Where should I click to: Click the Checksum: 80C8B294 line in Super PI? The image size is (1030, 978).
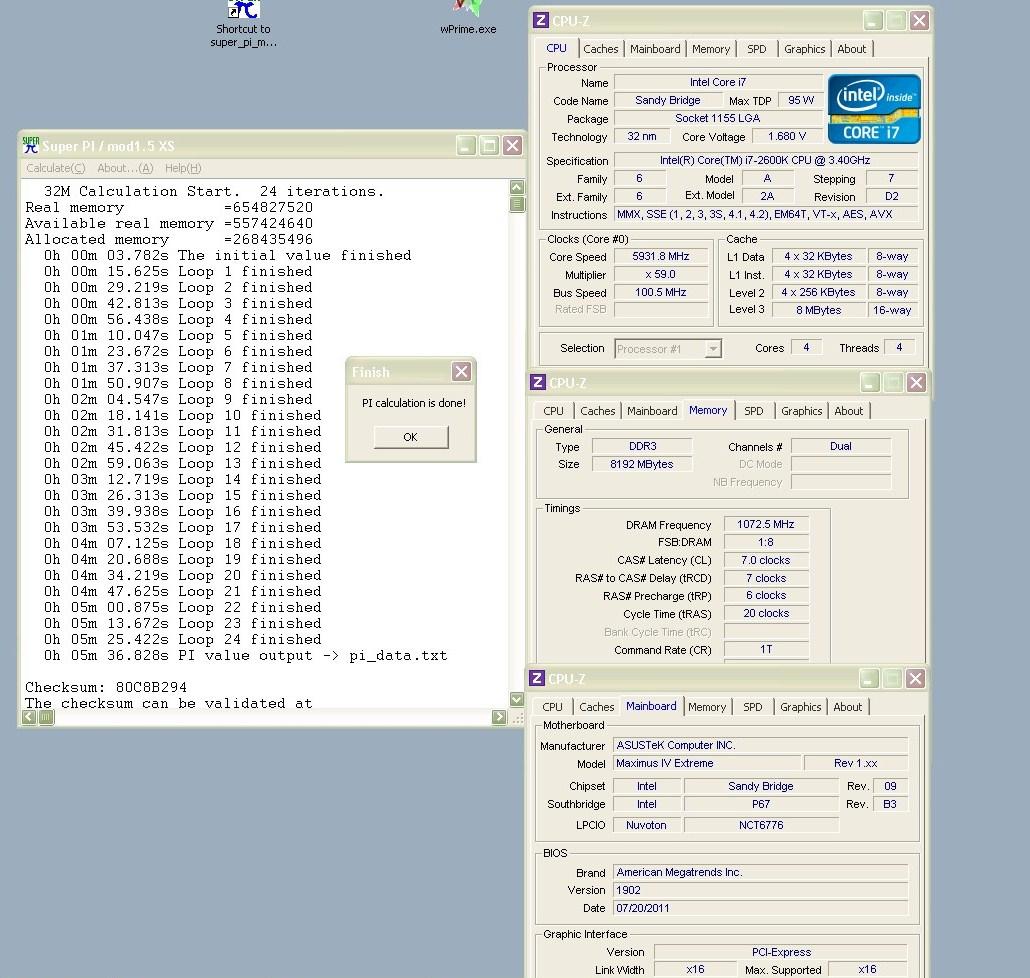(106, 687)
